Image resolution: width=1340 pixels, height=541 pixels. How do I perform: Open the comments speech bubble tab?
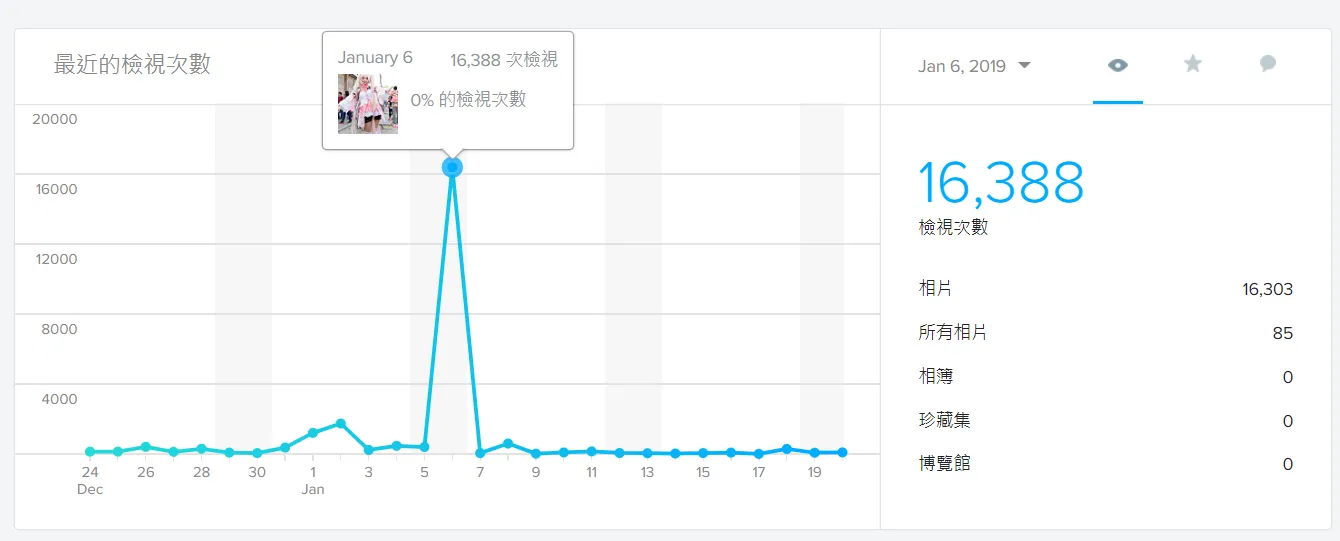point(1268,64)
